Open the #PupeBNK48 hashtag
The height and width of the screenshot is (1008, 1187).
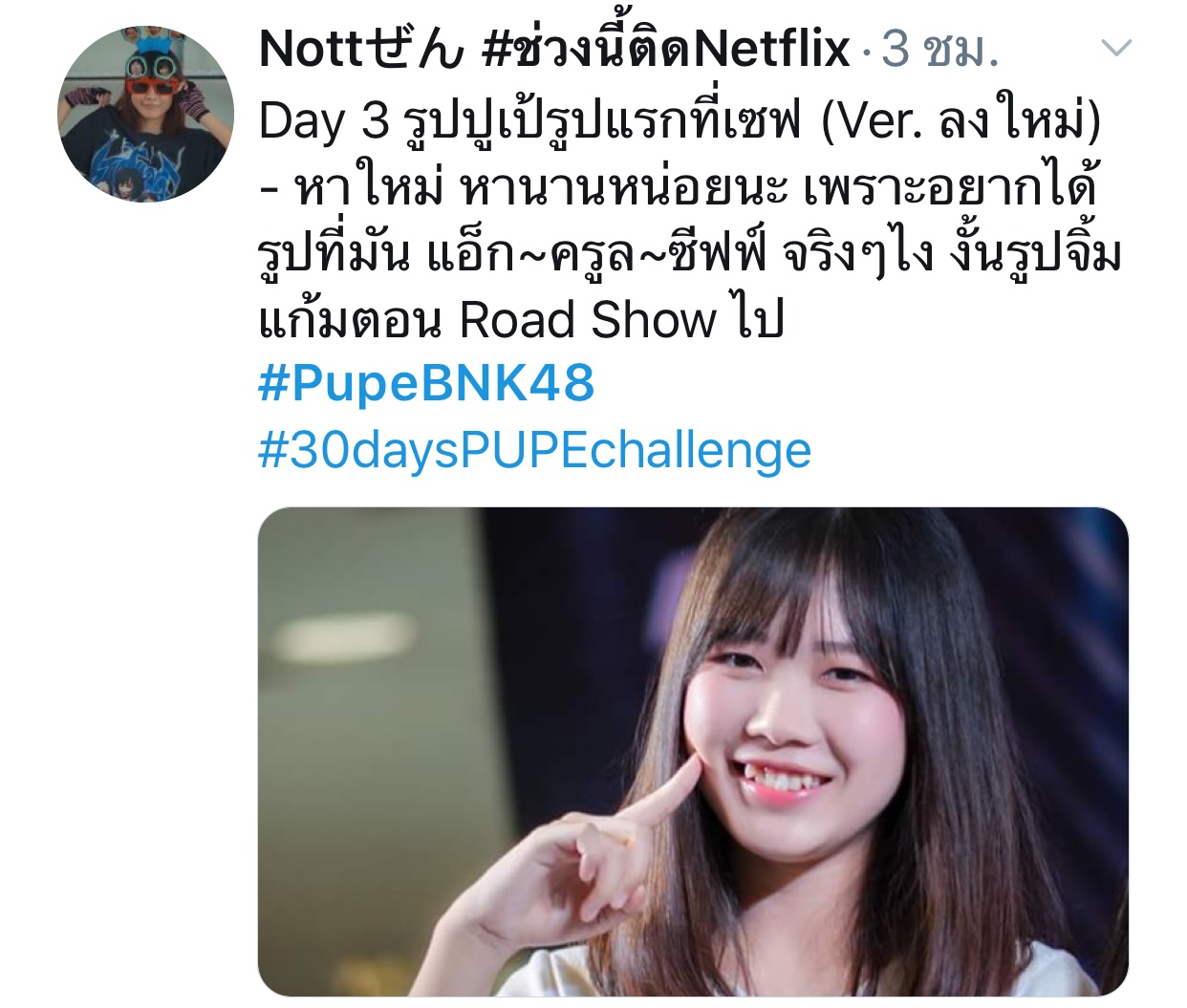tap(426, 383)
